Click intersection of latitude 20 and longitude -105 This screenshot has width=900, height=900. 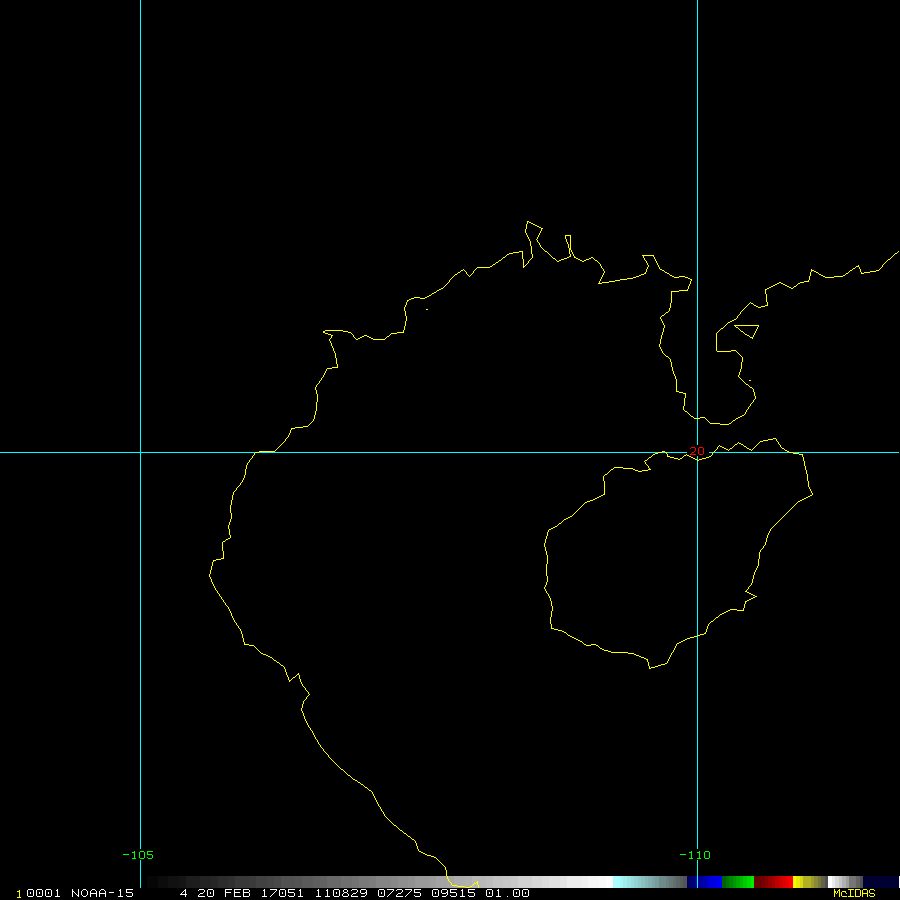pyautogui.click(x=140, y=452)
